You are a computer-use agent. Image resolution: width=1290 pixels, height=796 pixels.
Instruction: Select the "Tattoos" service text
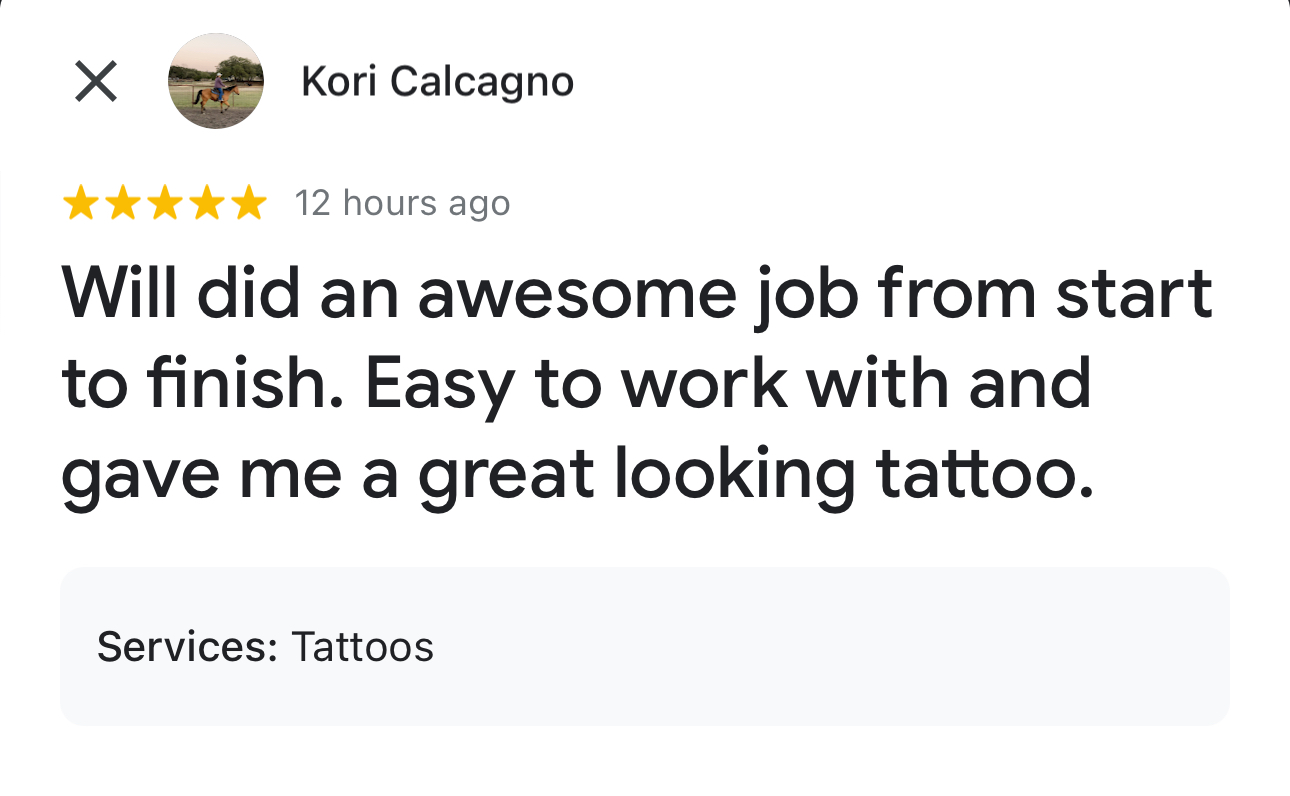362,647
